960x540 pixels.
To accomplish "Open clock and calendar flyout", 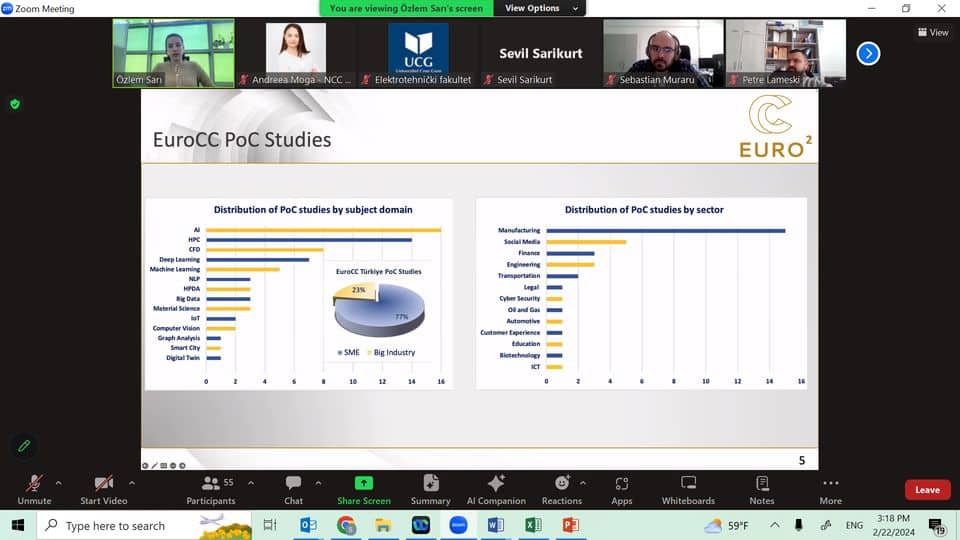I will click(x=894, y=525).
